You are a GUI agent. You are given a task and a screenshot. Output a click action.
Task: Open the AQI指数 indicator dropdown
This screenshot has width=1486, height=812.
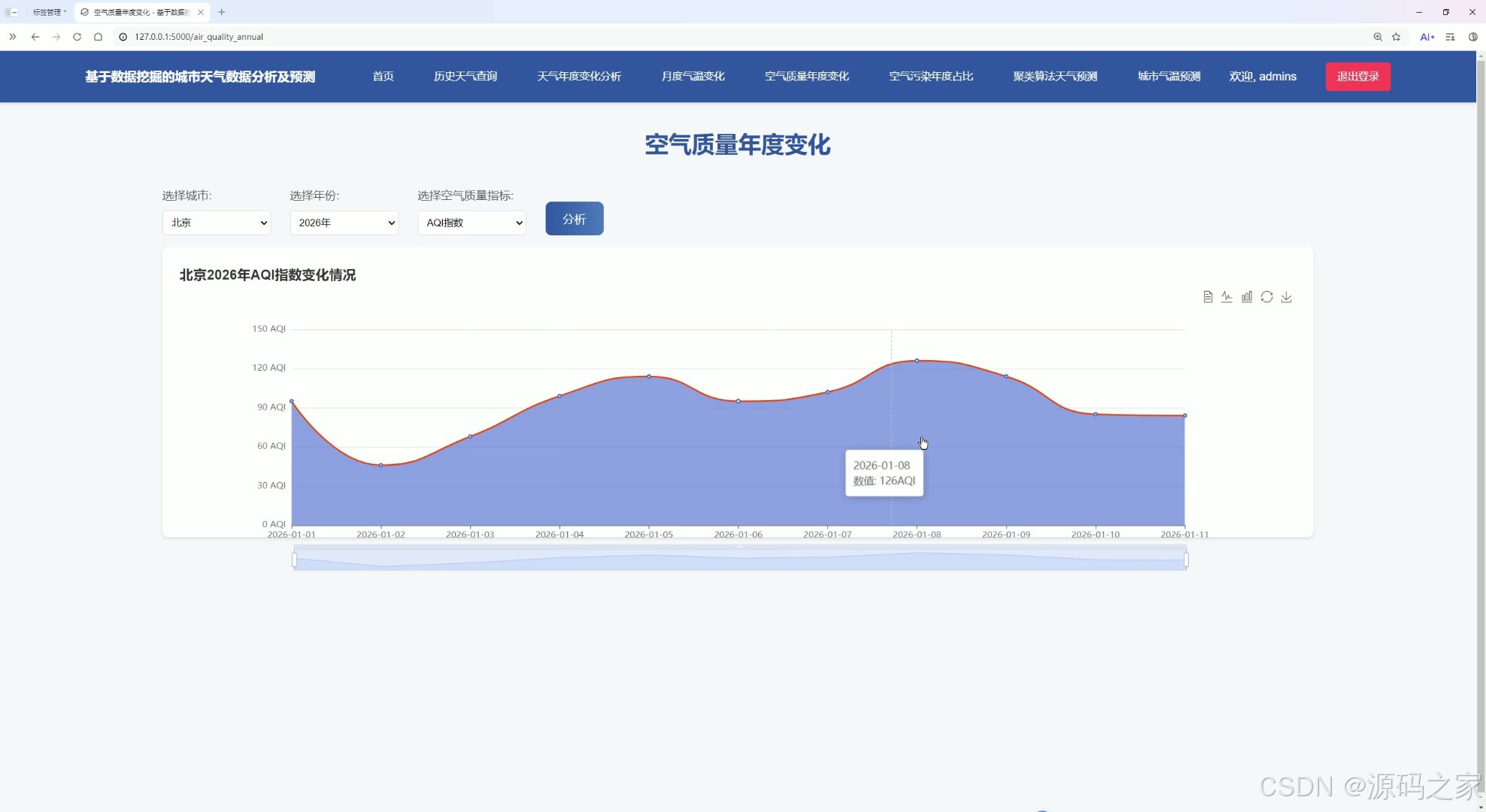tap(472, 223)
